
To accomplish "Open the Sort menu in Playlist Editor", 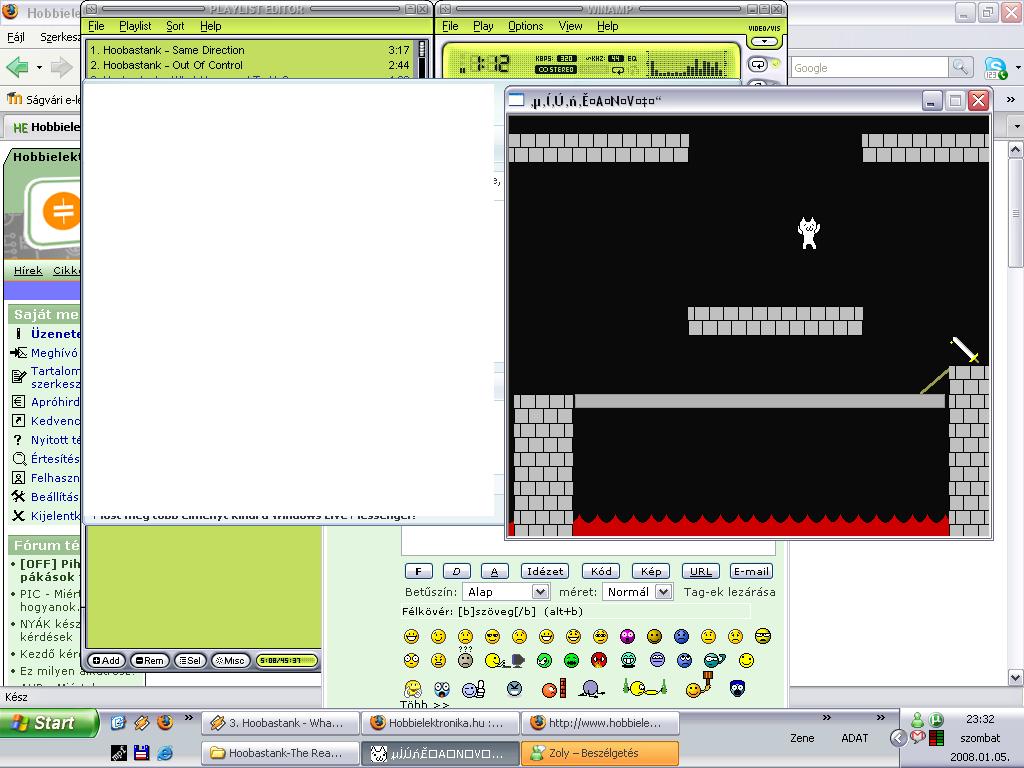I will click(x=175, y=26).
